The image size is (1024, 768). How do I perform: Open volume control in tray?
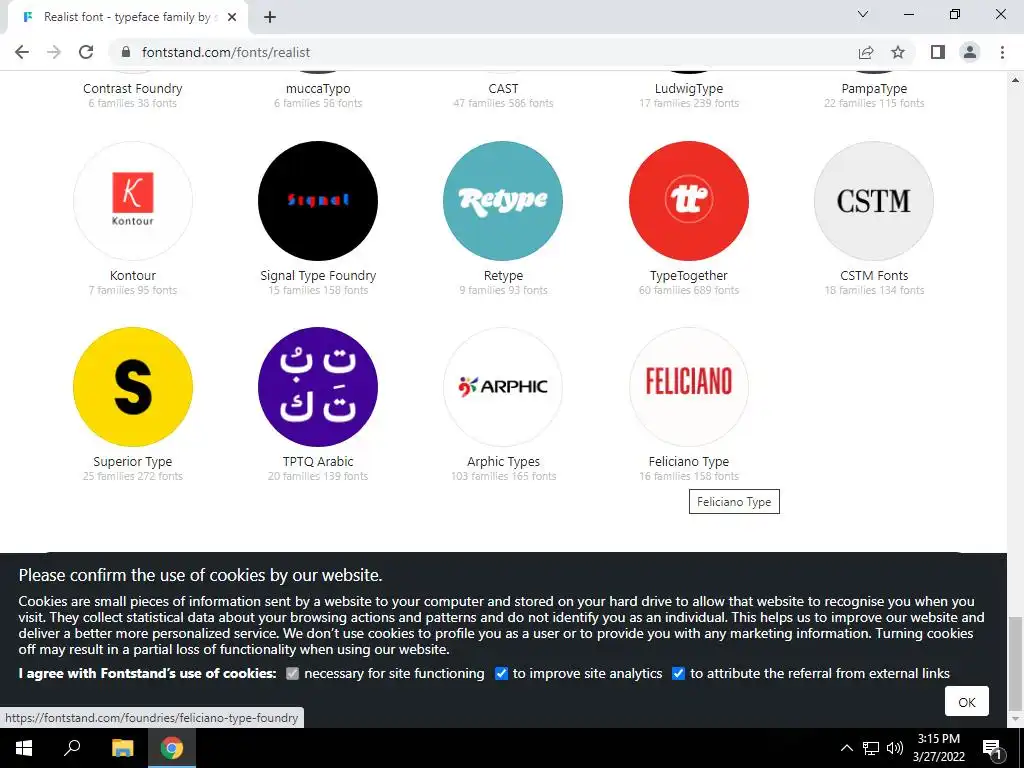pos(895,748)
